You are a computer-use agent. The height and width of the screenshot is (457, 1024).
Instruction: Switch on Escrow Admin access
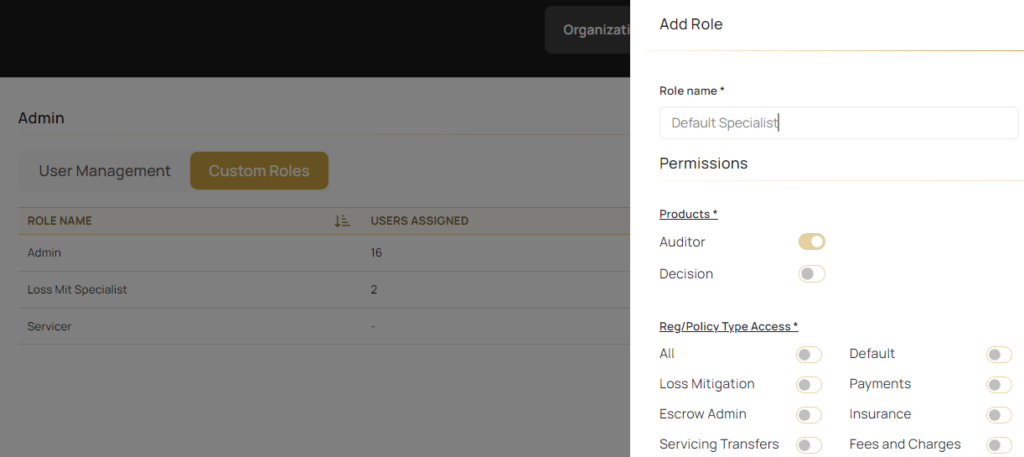(809, 414)
